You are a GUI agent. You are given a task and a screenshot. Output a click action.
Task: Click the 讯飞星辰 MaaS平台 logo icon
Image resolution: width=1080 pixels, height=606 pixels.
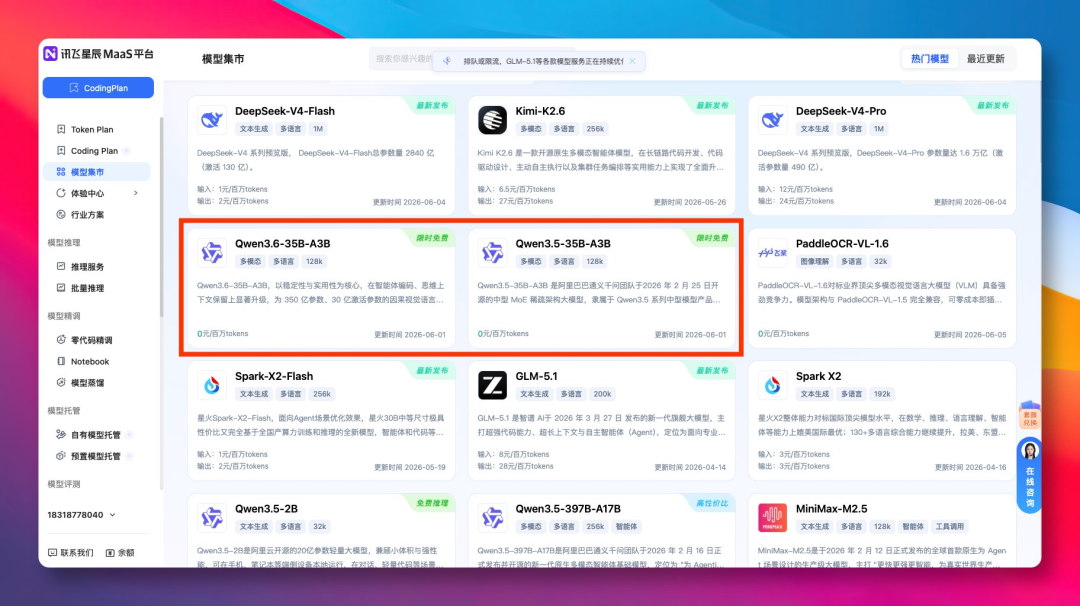click(50, 54)
